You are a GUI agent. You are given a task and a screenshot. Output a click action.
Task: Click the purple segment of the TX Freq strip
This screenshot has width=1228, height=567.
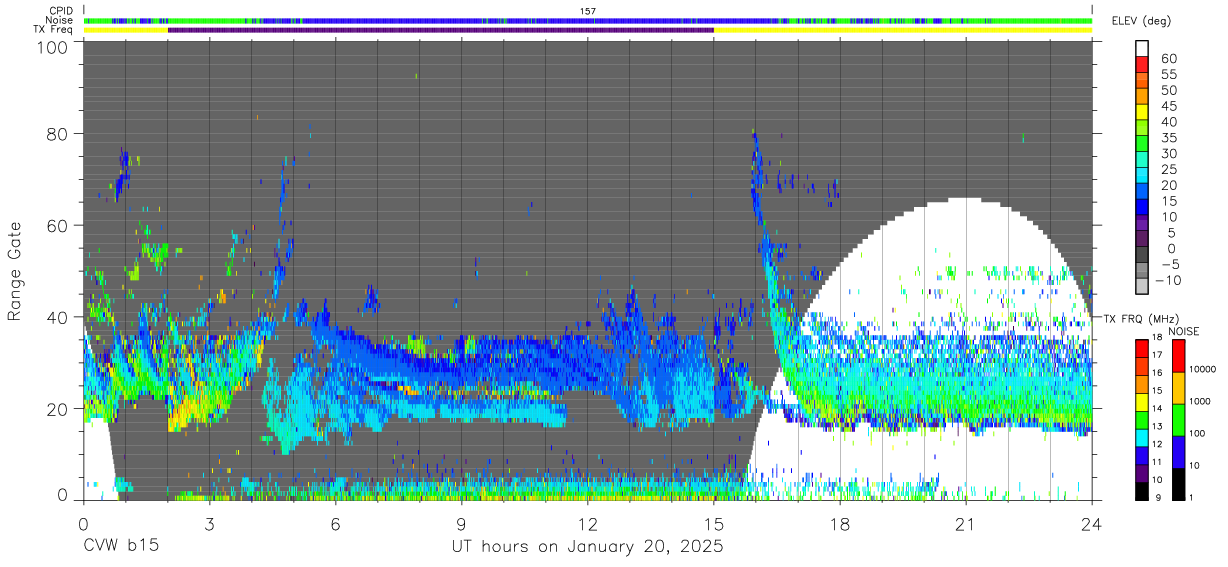coord(441,30)
